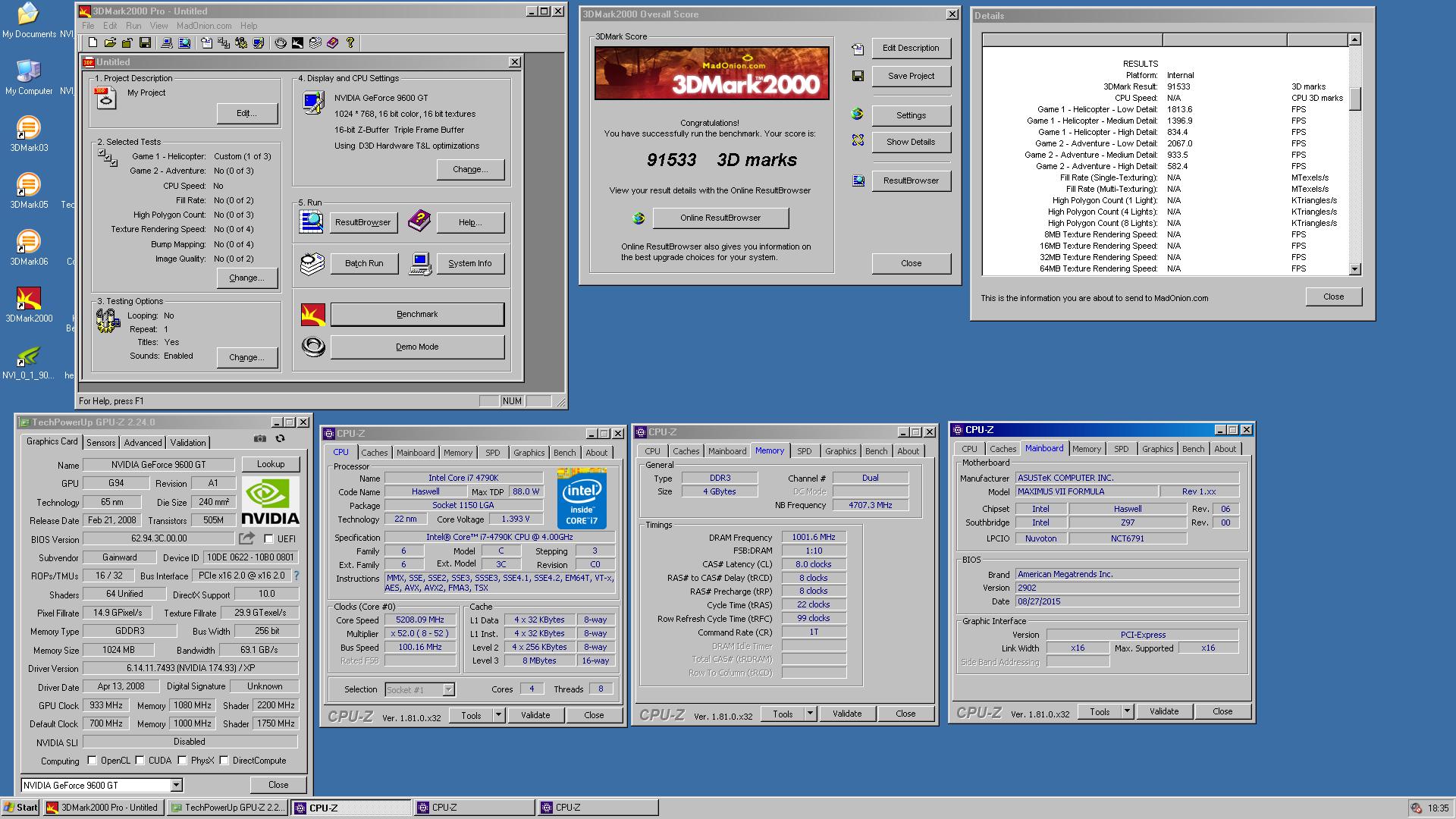The image size is (1456, 819).
Task: Click the taskbar clock showing 18:35
Action: click(x=1439, y=808)
